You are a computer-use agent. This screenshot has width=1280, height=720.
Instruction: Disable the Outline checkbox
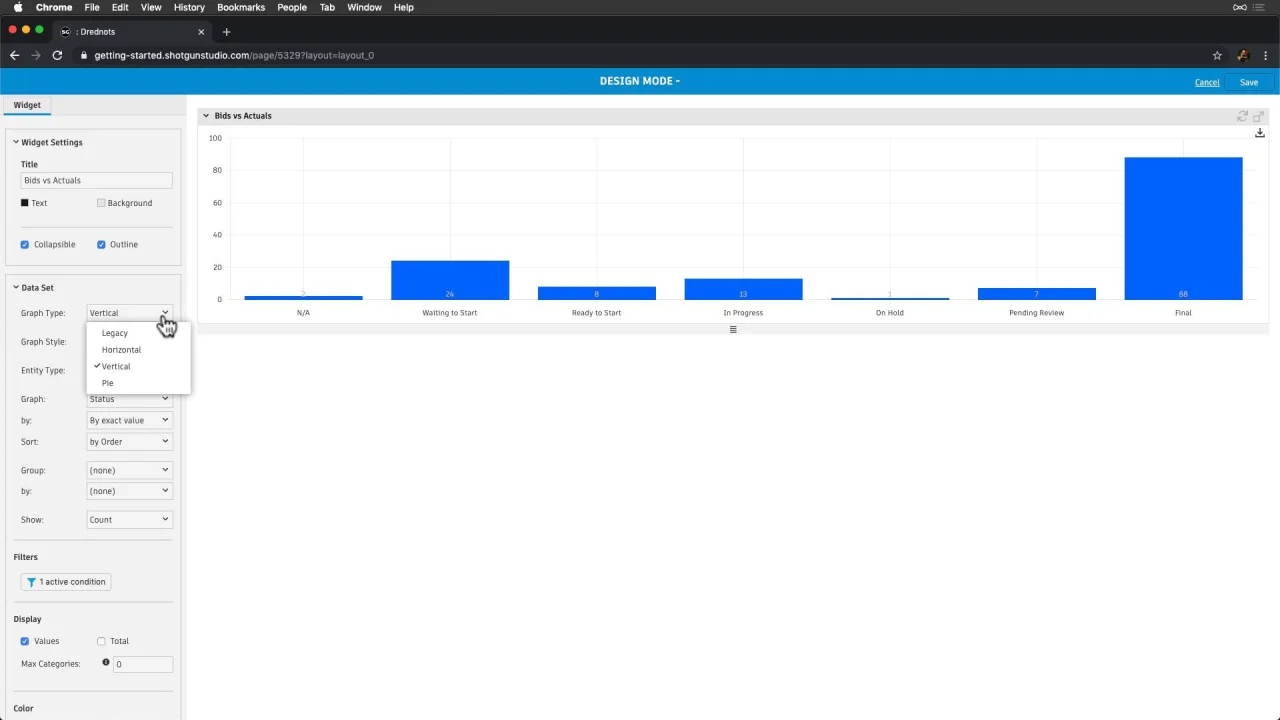(101, 244)
